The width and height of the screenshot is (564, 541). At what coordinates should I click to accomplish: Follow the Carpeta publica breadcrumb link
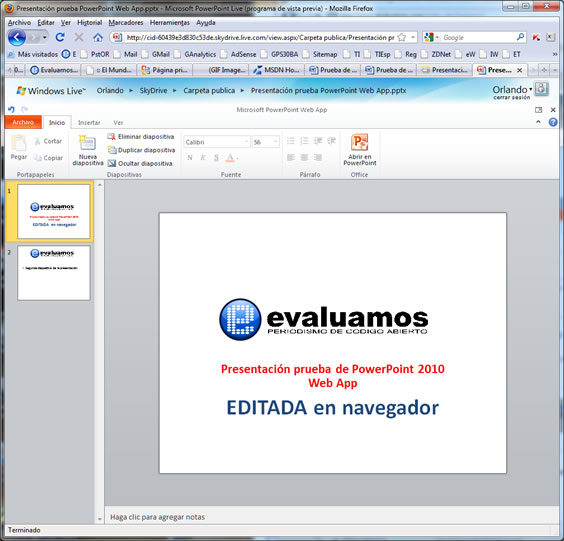[x=209, y=91]
